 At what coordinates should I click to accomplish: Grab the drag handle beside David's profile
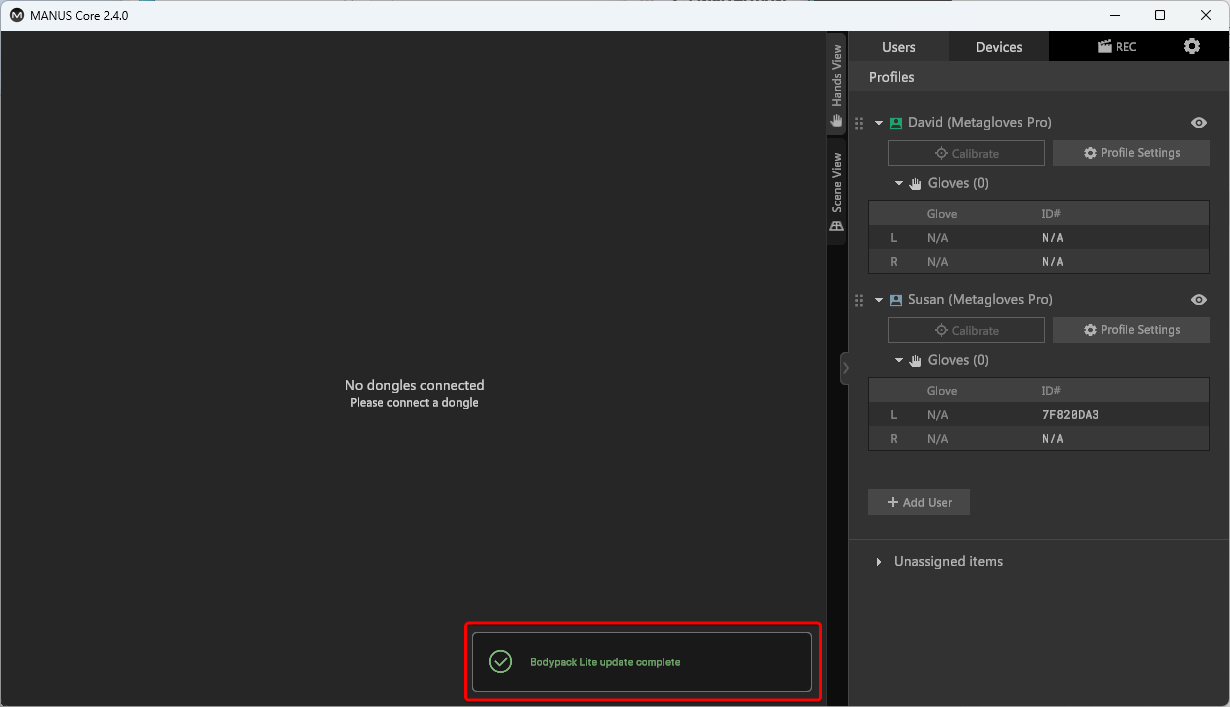859,123
